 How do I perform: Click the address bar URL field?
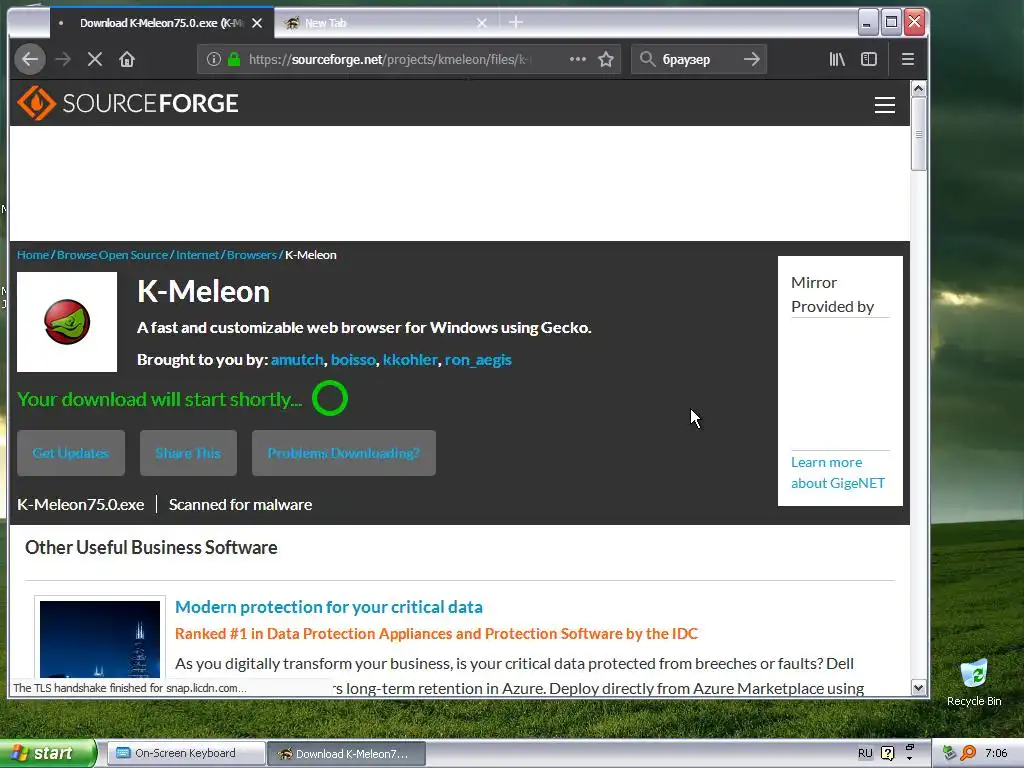click(x=389, y=59)
